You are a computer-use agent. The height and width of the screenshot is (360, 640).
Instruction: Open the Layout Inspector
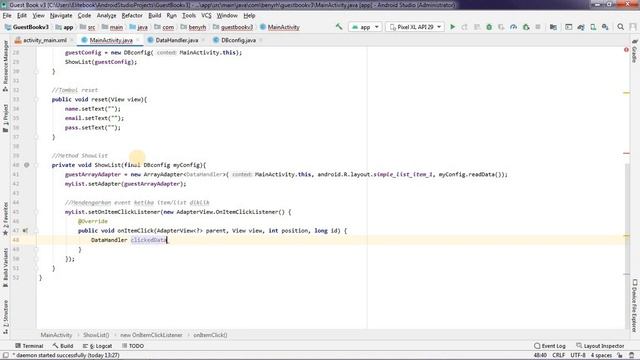click(600, 346)
